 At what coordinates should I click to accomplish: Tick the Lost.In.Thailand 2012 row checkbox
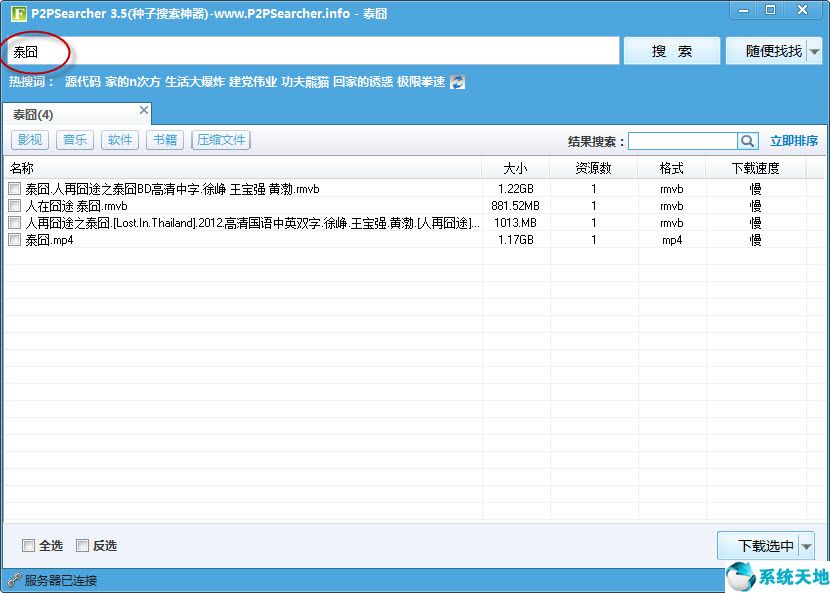tap(15, 222)
